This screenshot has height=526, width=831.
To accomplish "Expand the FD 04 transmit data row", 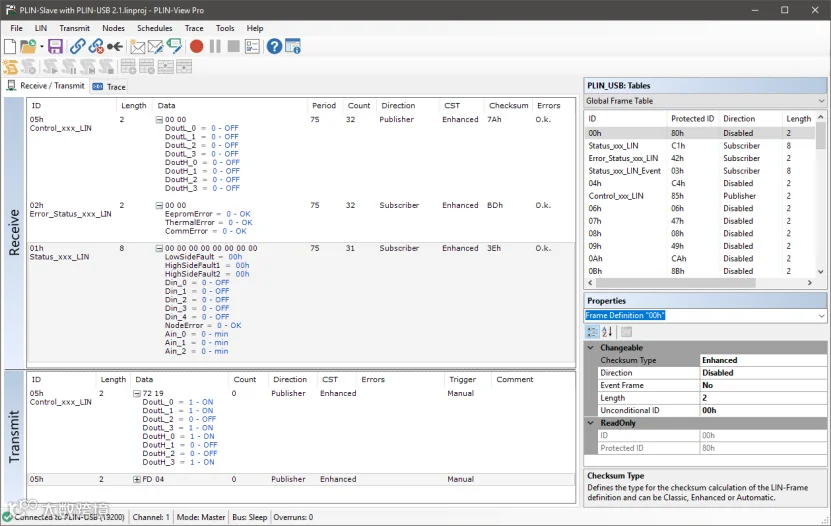I will pos(137,480).
